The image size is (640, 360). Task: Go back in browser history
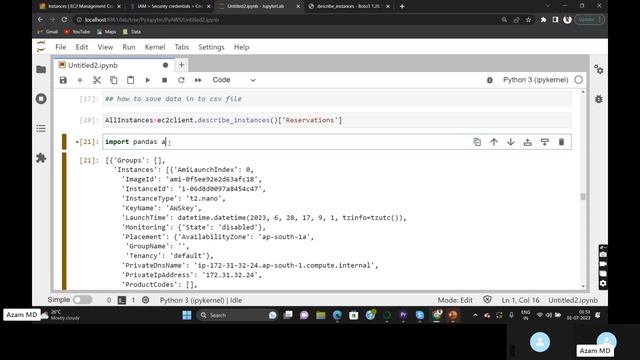[40, 20]
